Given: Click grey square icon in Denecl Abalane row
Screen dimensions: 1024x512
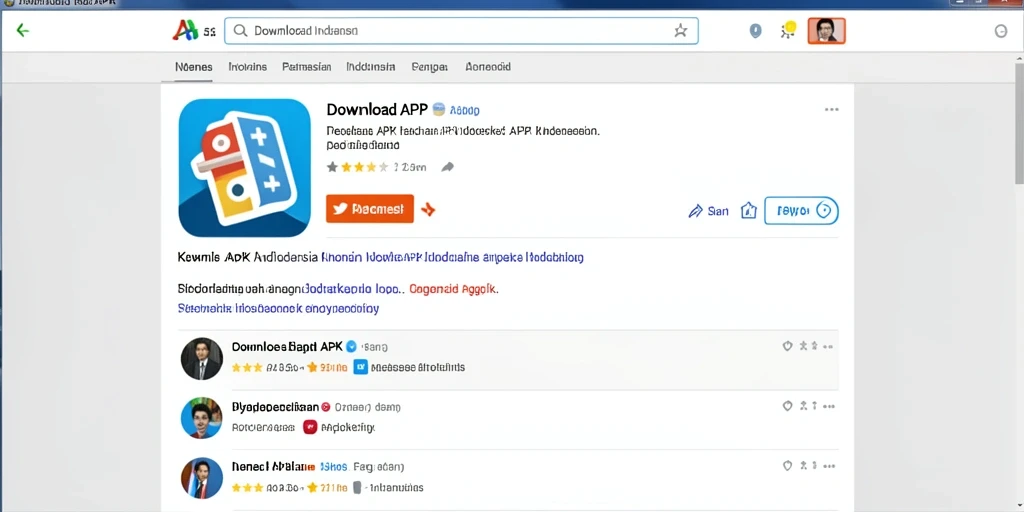Looking at the screenshot, I should [357, 487].
